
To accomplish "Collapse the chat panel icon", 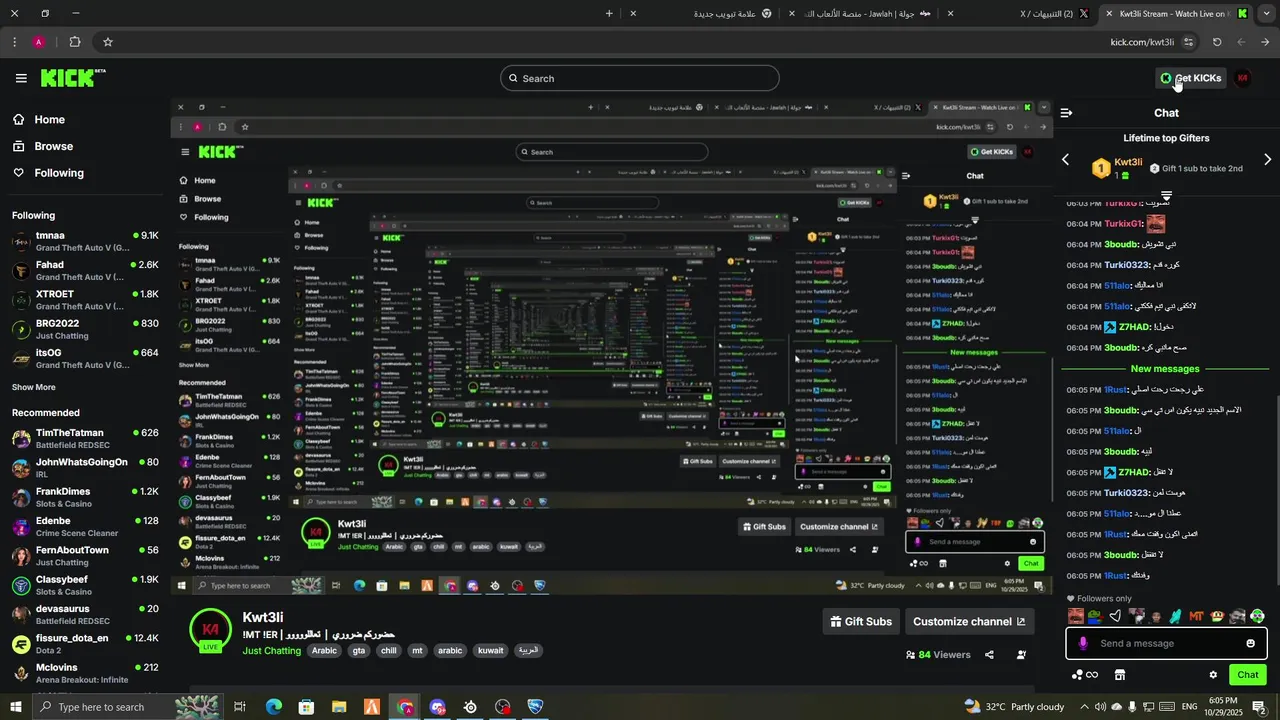I will coord(1066,113).
